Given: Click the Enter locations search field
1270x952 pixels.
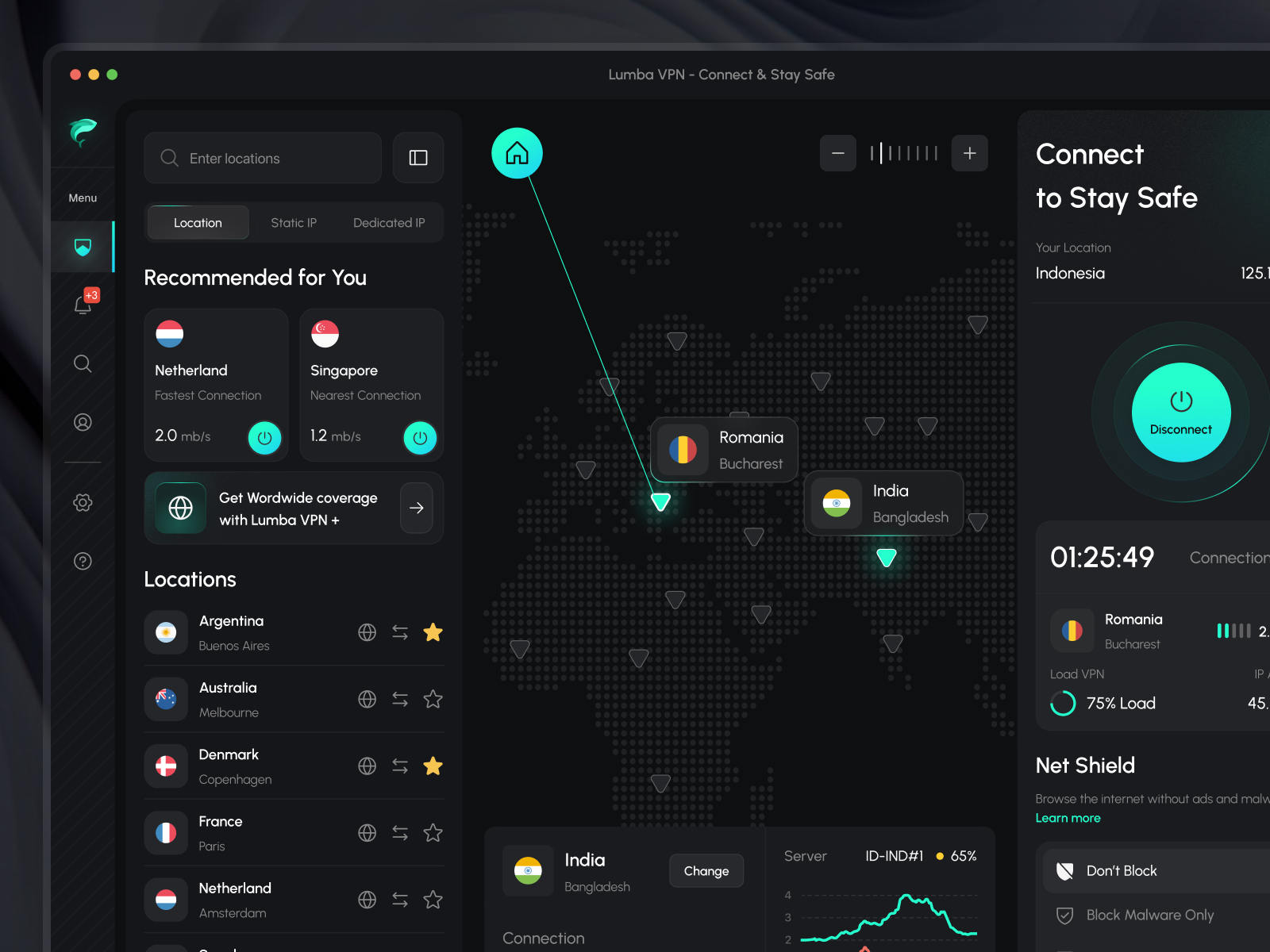Looking at the screenshot, I should click(x=263, y=158).
